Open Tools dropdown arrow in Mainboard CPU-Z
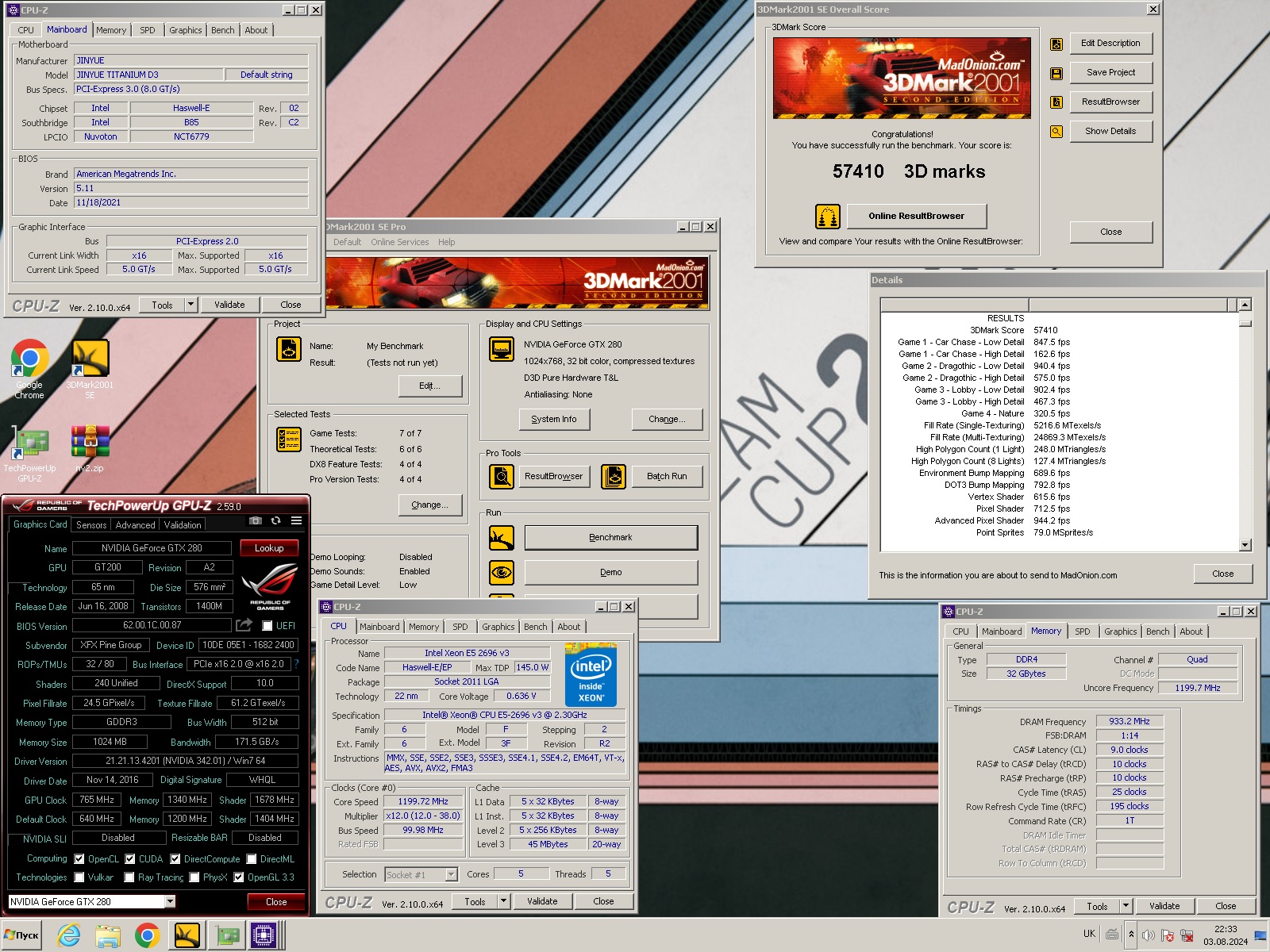 pos(190,305)
